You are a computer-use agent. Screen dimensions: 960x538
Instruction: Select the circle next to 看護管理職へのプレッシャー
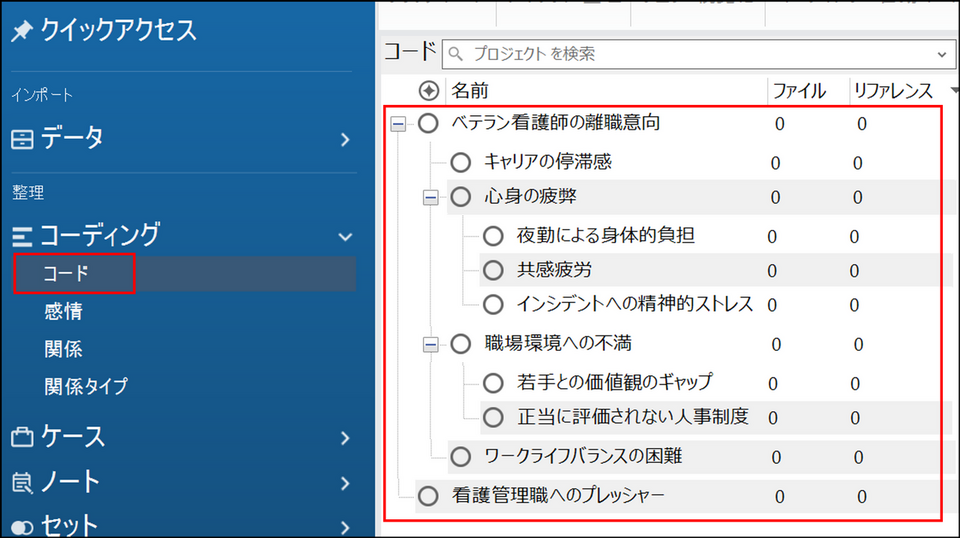[x=428, y=496]
